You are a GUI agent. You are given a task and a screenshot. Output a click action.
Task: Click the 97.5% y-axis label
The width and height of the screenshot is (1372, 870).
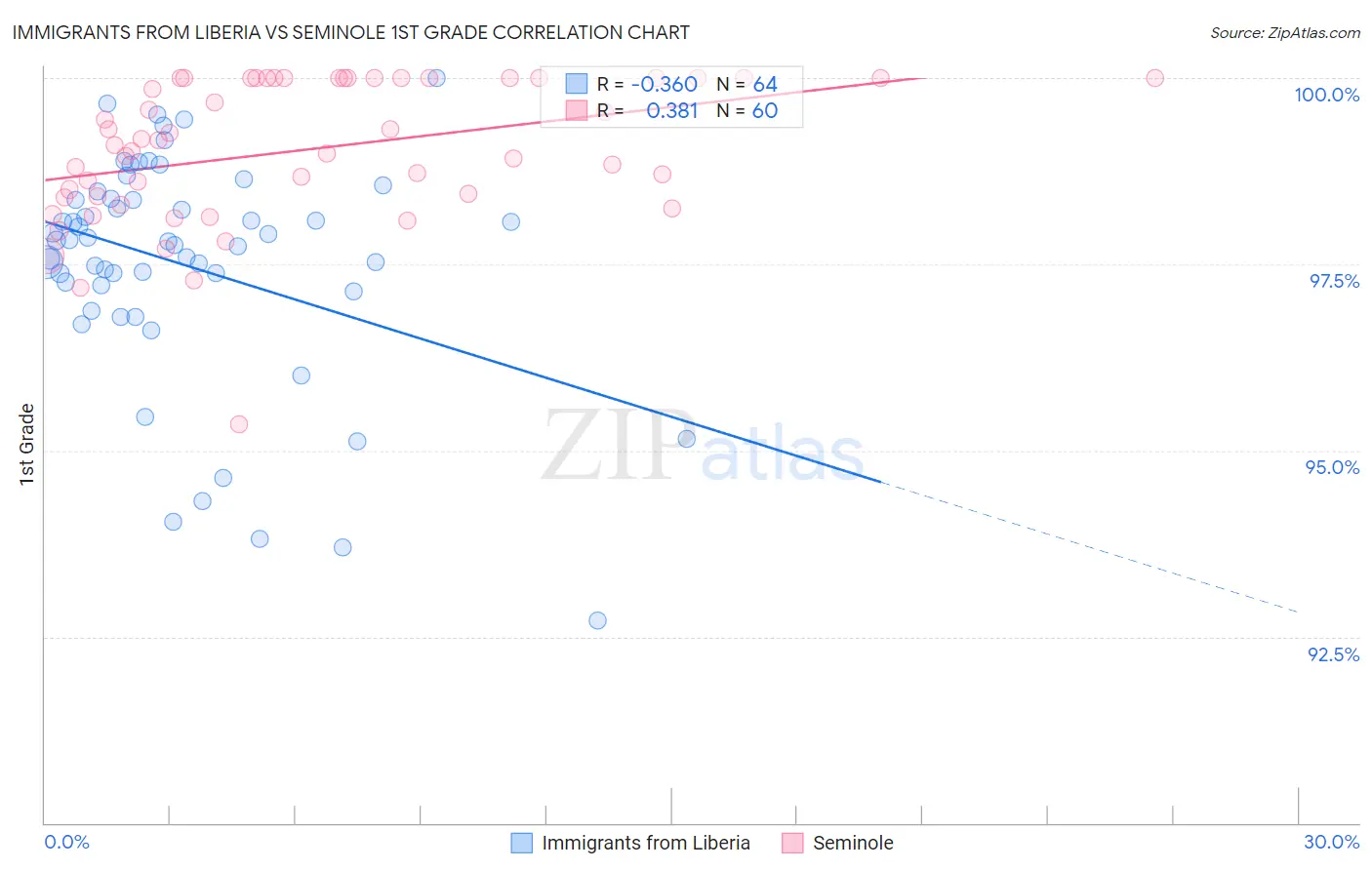click(x=1333, y=281)
